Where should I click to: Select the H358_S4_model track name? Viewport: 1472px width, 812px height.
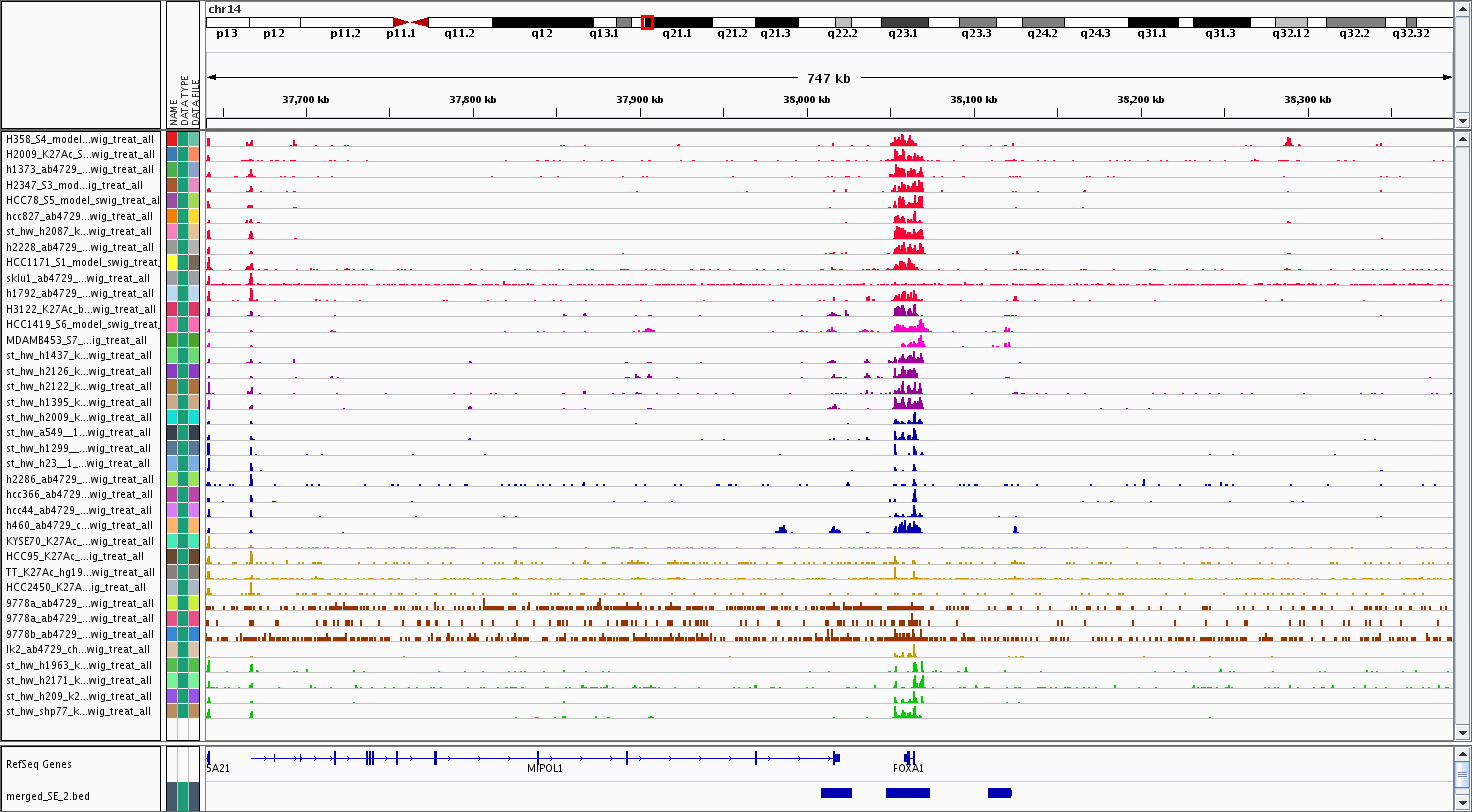[80, 139]
